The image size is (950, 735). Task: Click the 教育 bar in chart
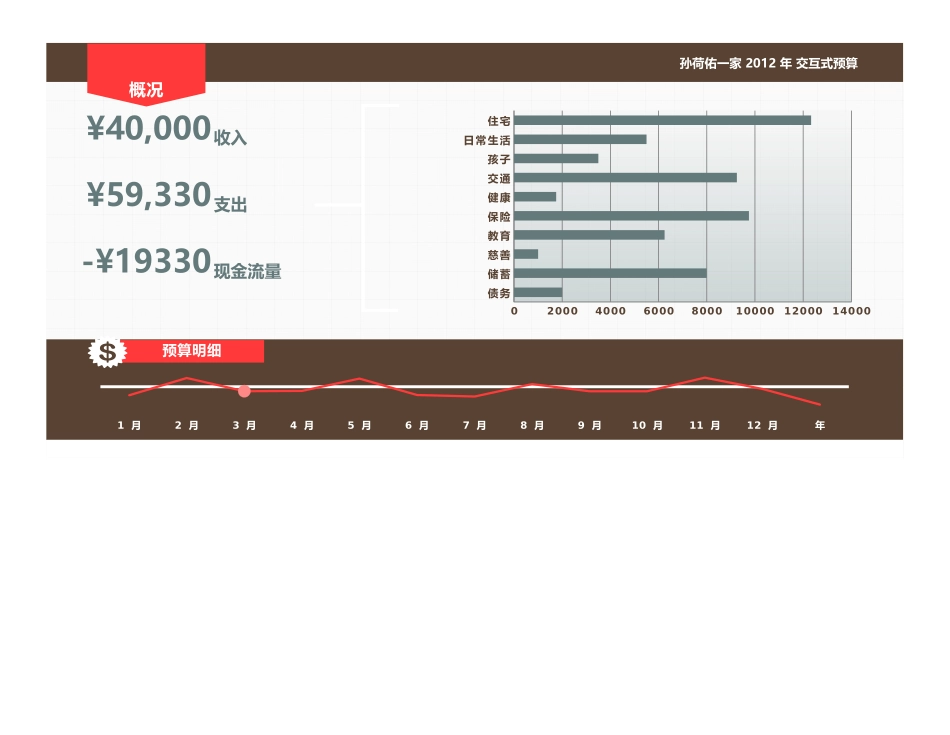pyautogui.click(x=590, y=235)
